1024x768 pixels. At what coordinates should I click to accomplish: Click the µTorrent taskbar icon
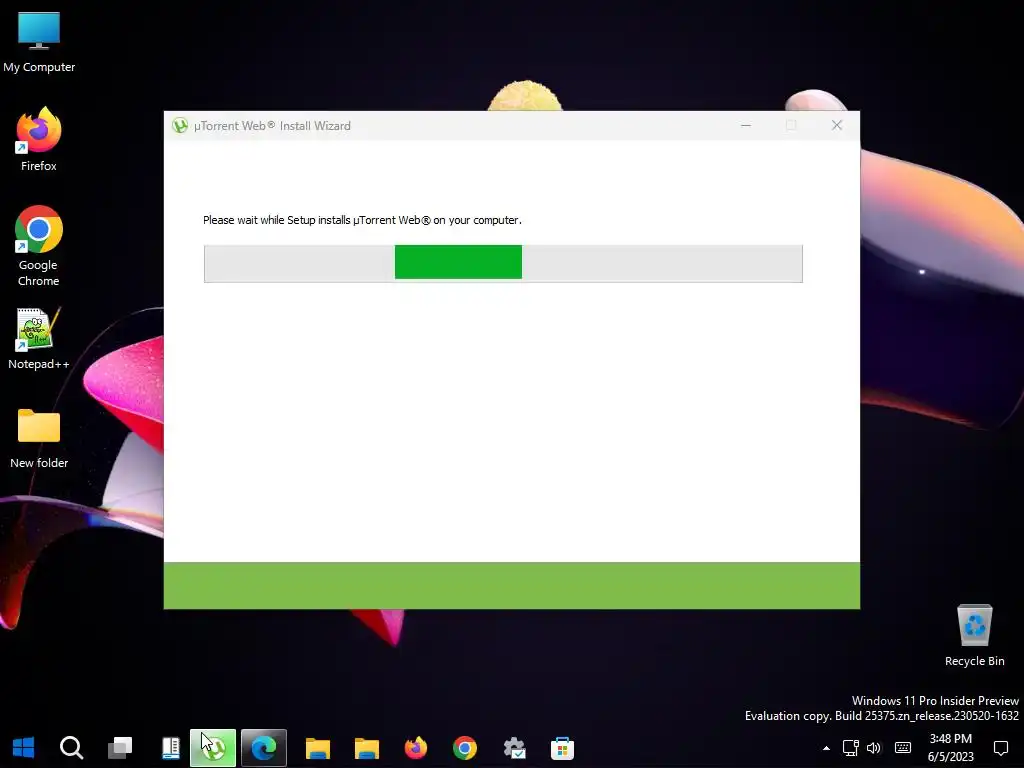click(x=213, y=748)
